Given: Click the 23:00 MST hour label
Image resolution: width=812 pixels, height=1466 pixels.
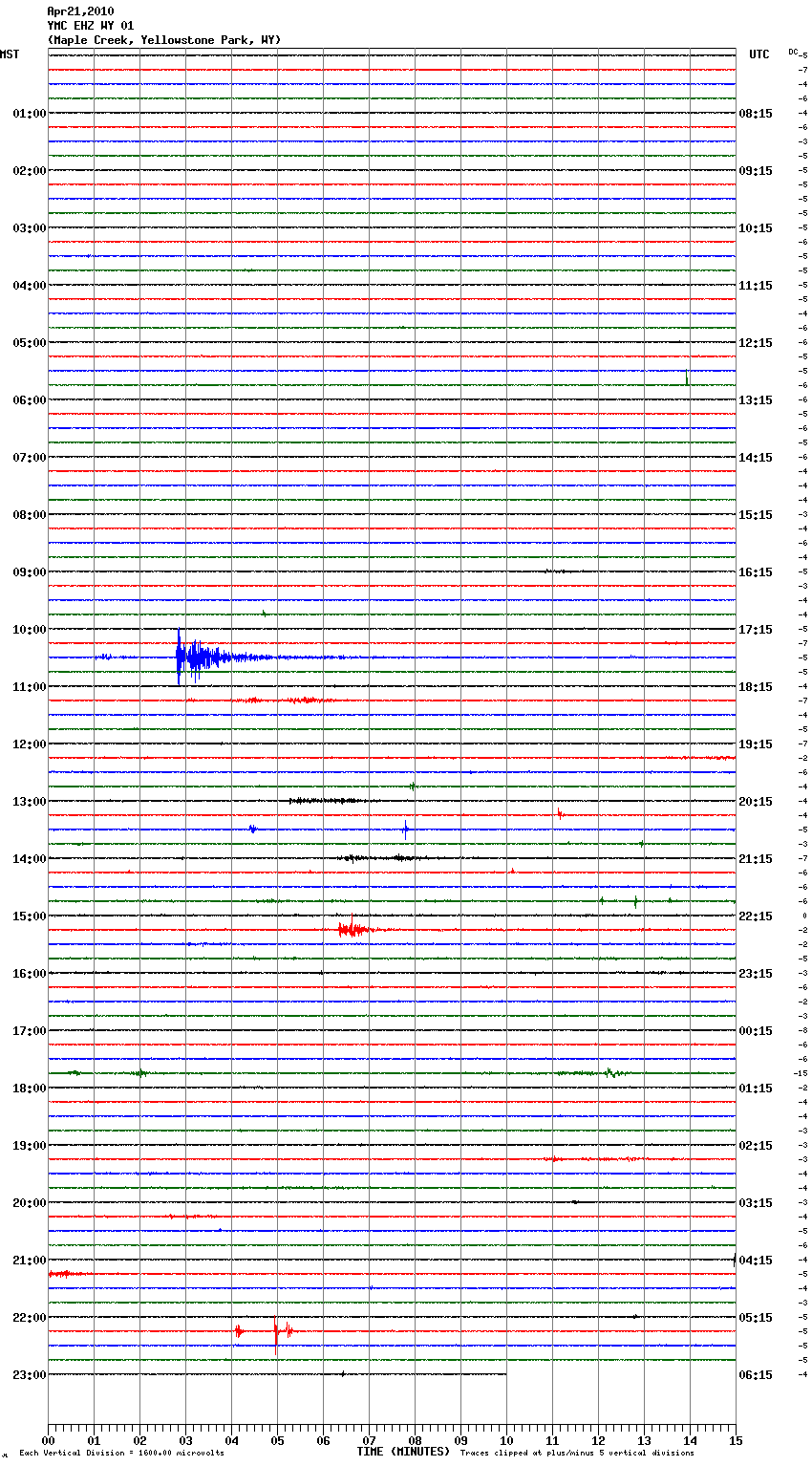Looking at the screenshot, I should click(30, 1375).
